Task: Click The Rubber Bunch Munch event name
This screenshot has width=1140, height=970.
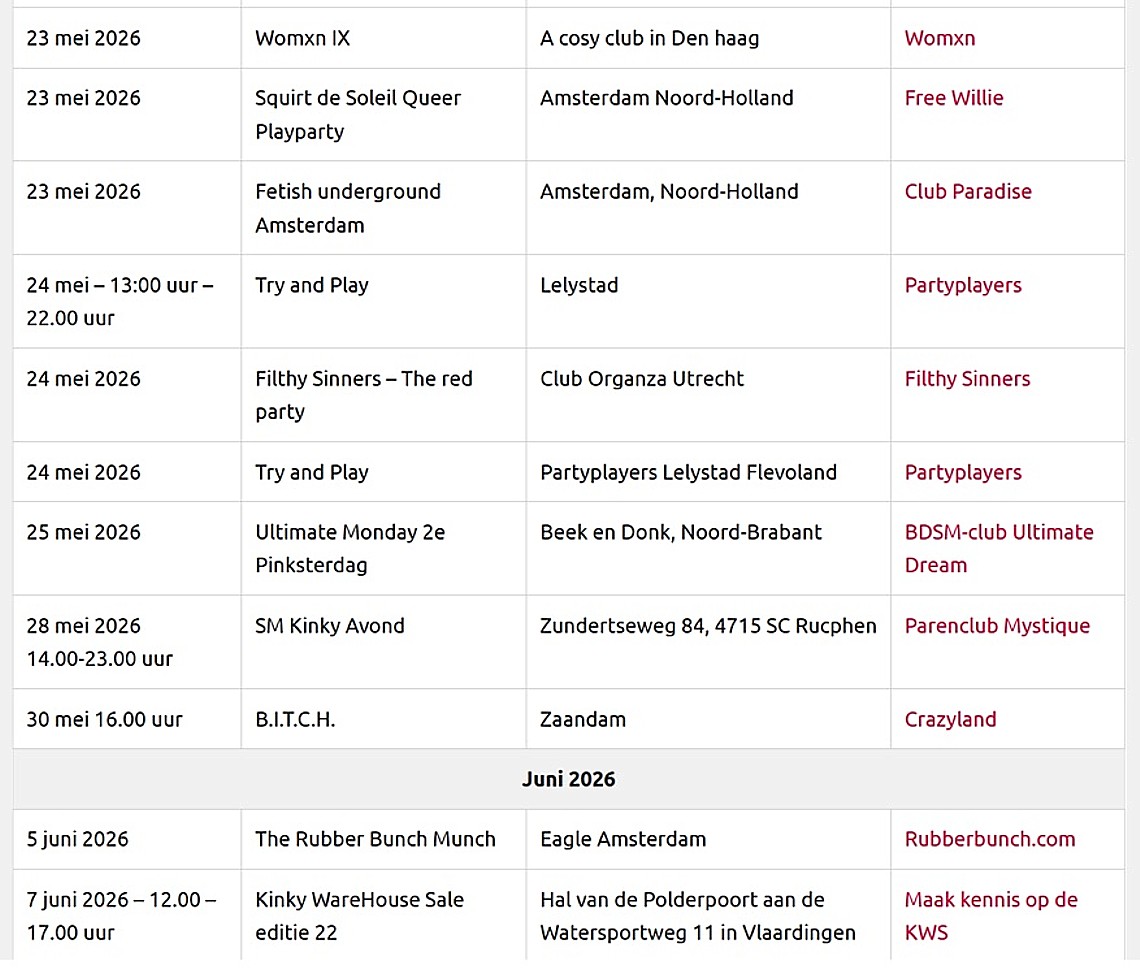Action: [375, 840]
